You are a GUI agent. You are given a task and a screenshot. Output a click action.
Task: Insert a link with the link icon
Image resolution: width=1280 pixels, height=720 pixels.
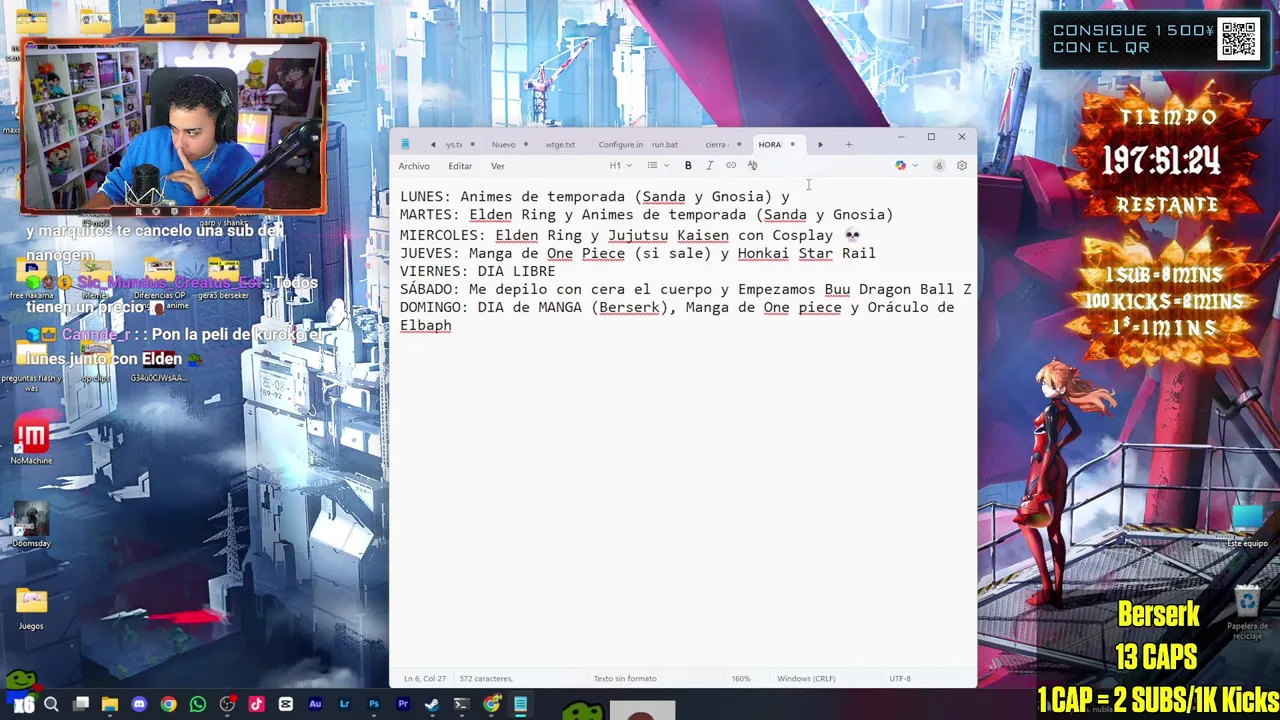(731, 166)
